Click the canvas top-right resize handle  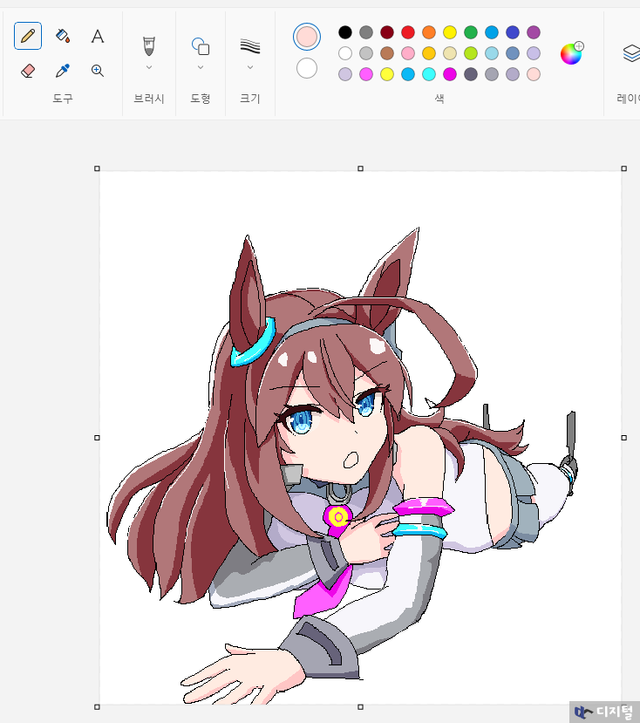coord(624,169)
